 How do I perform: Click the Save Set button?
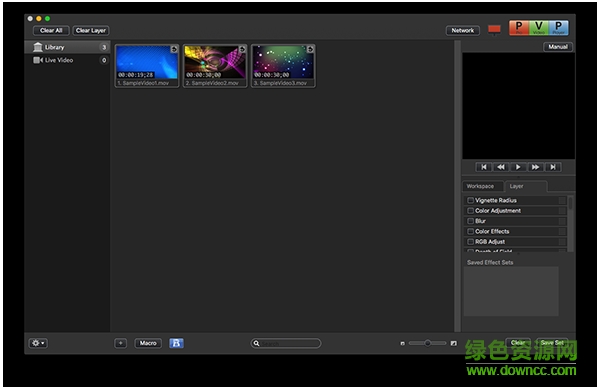(x=552, y=343)
